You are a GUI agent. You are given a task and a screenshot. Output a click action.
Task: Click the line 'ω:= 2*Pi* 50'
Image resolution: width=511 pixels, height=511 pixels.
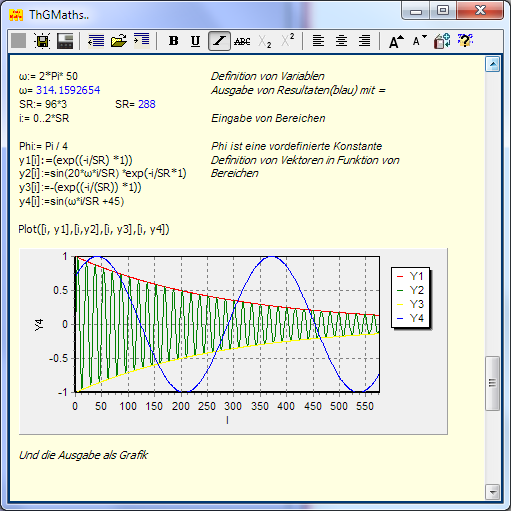[48, 76]
